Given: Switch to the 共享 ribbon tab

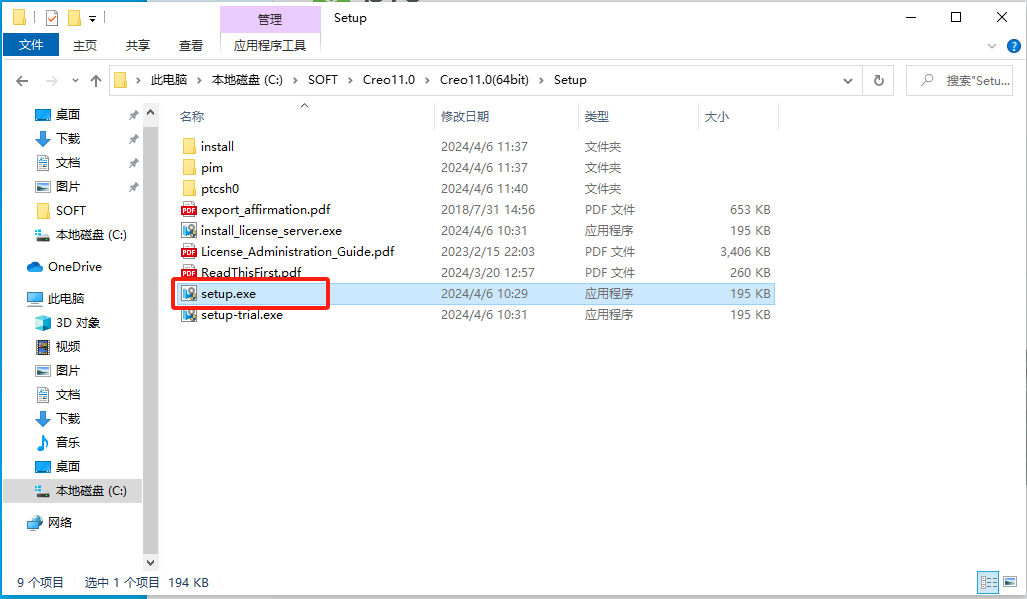Looking at the screenshot, I should click(138, 45).
